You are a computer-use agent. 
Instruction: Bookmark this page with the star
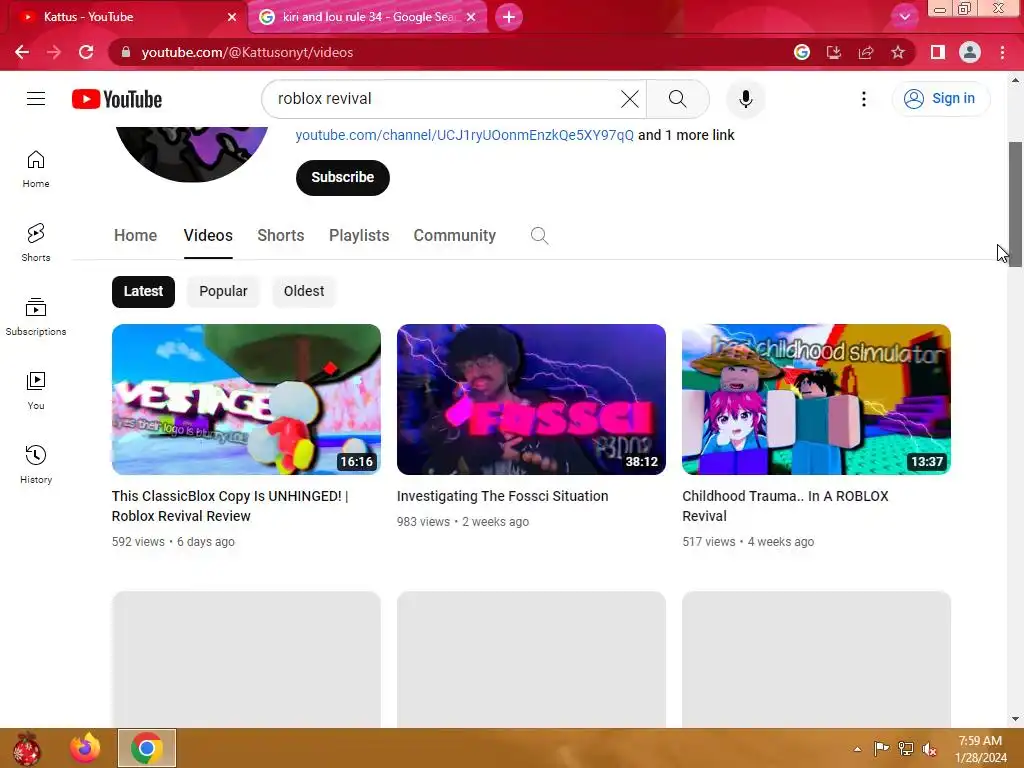pyautogui.click(x=898, y=52)
